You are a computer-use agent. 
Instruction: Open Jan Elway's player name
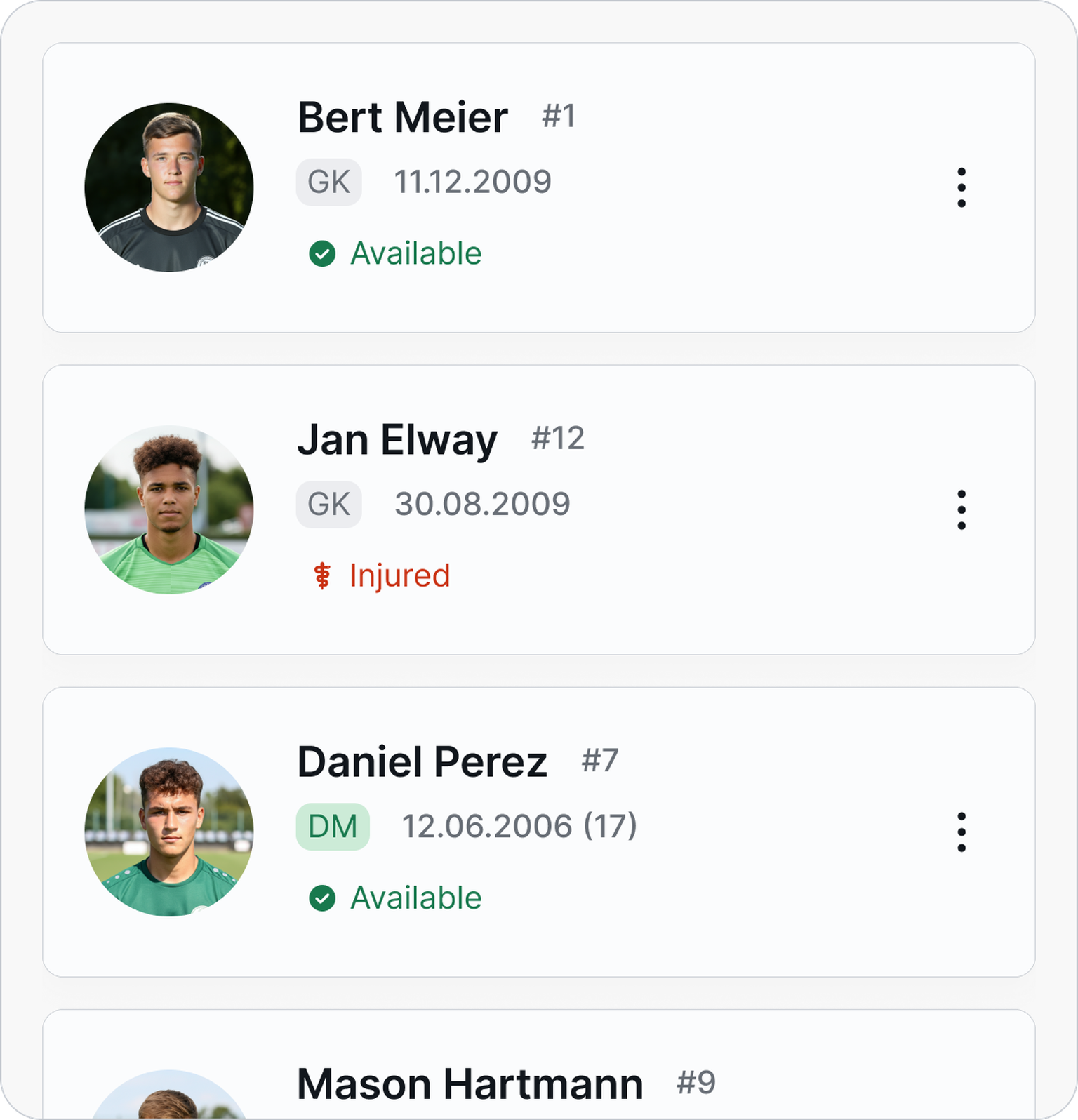coord(397,441)
